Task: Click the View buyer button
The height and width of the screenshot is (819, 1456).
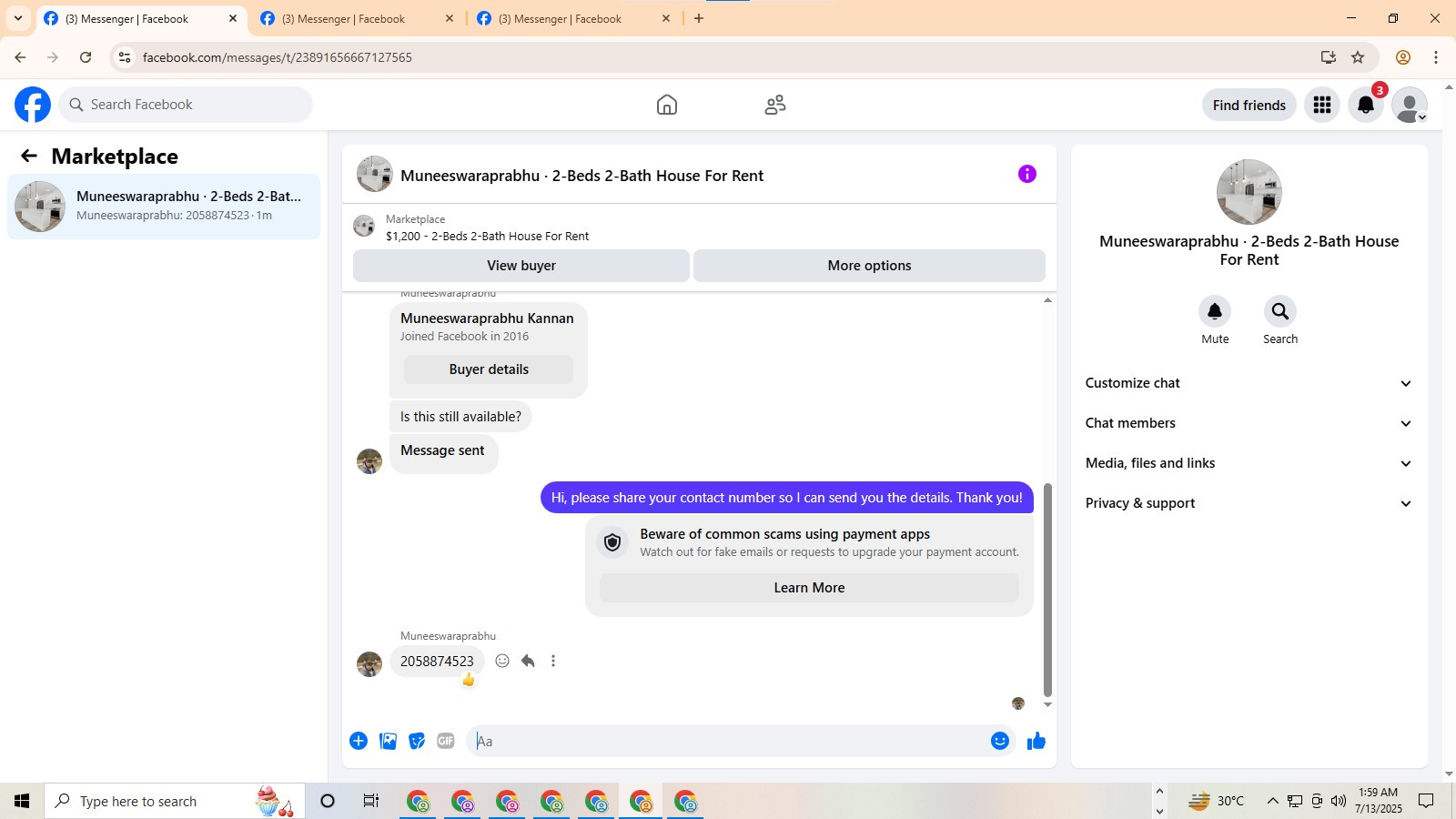Action: 521,266
